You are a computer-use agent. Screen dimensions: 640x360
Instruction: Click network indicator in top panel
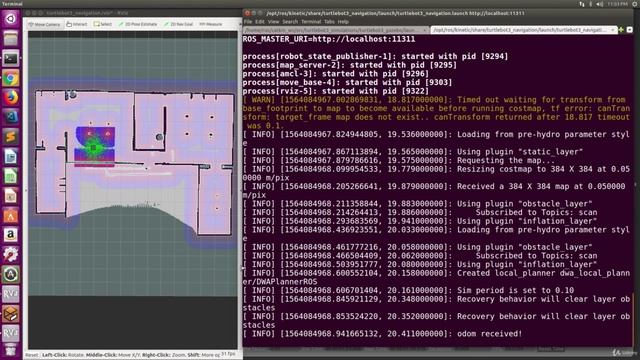582,4
